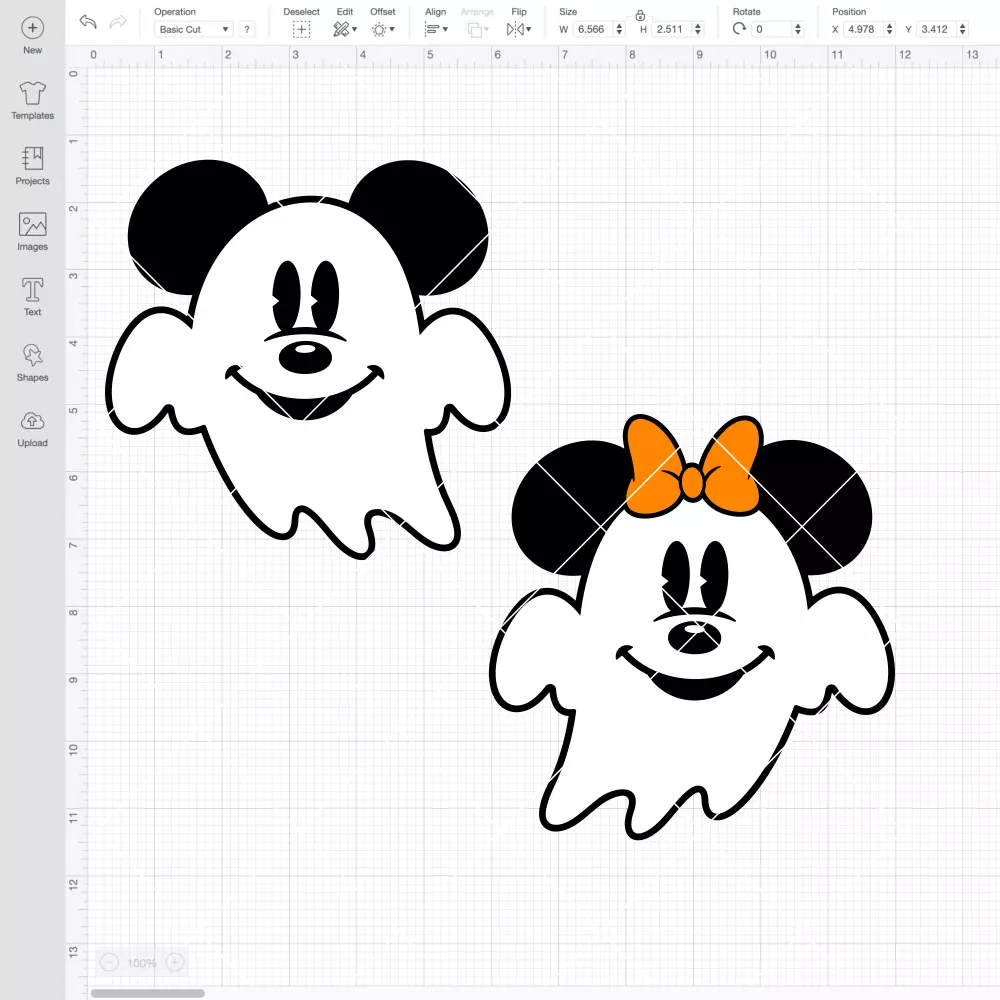
Task: Click the Y position field
Action: [936, 29]
